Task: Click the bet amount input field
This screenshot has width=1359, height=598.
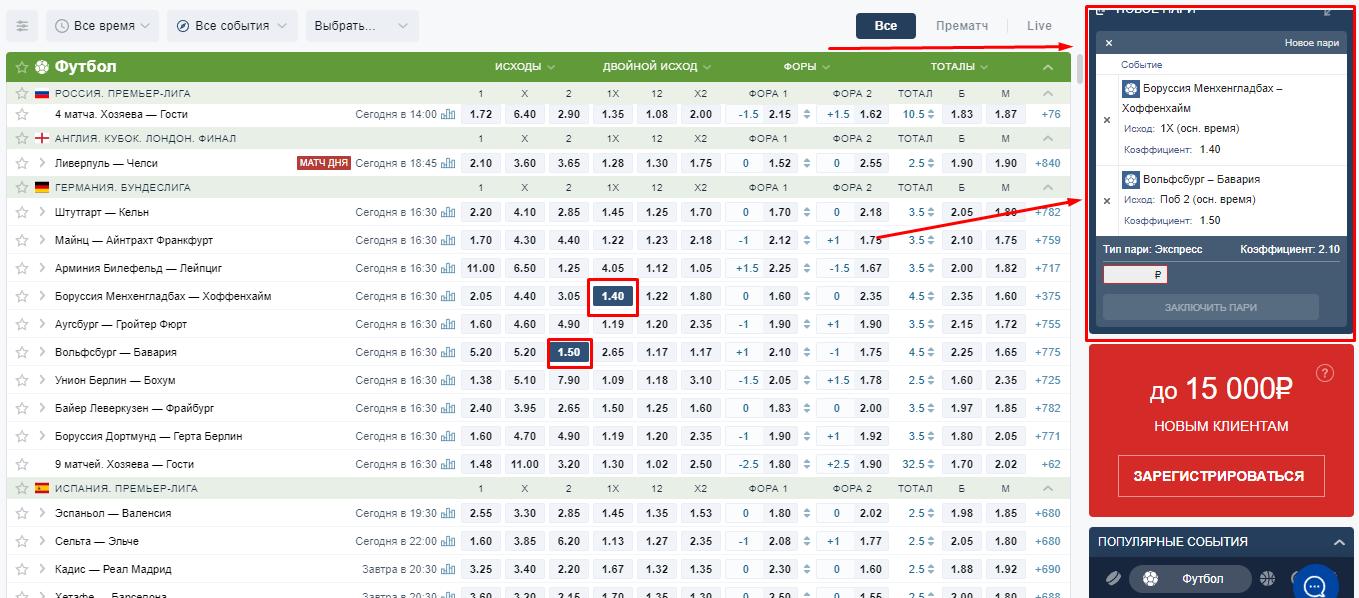Action: tap(1134, 274)
